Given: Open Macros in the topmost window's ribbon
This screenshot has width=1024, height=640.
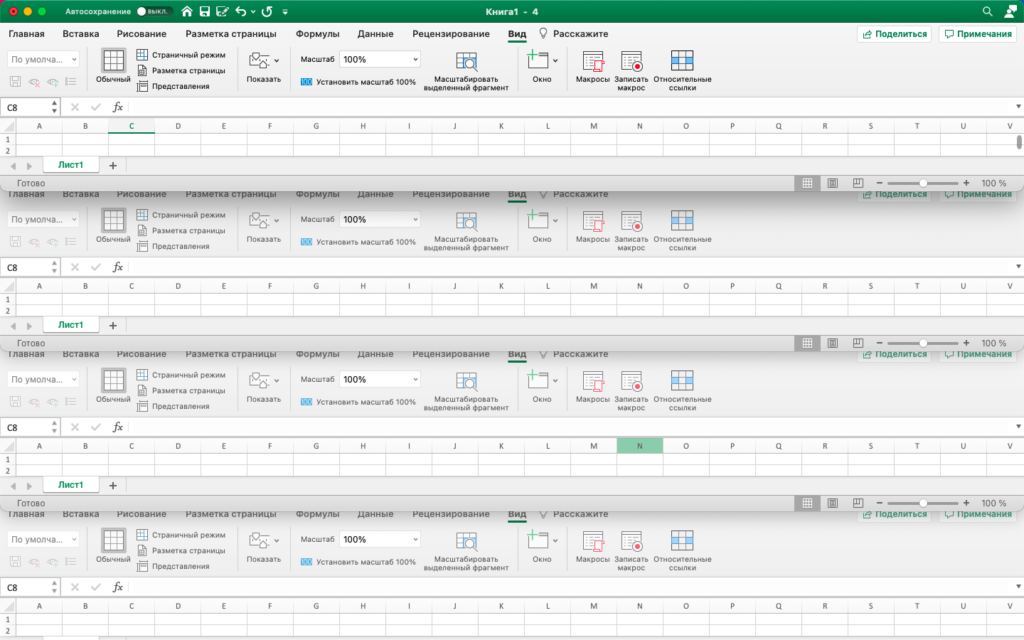Looking at the screenshot, I should [593, 66].
